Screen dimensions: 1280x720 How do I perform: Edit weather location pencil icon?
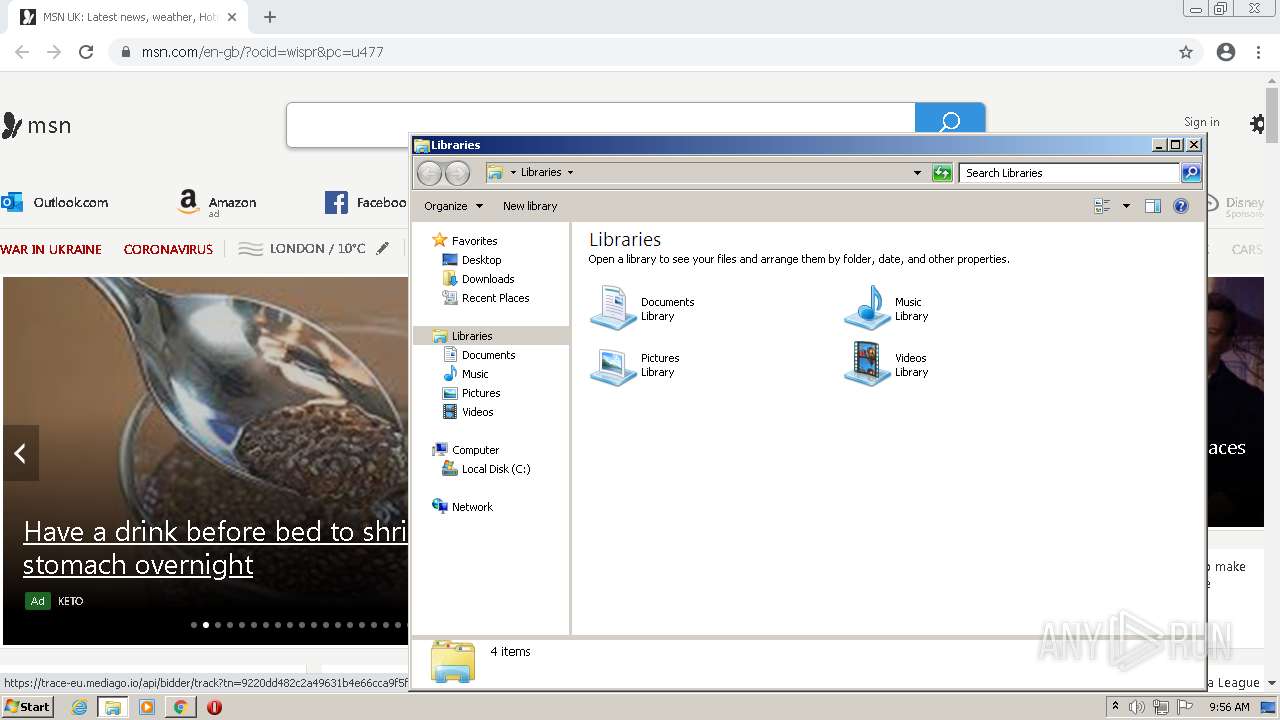[383, 248]
